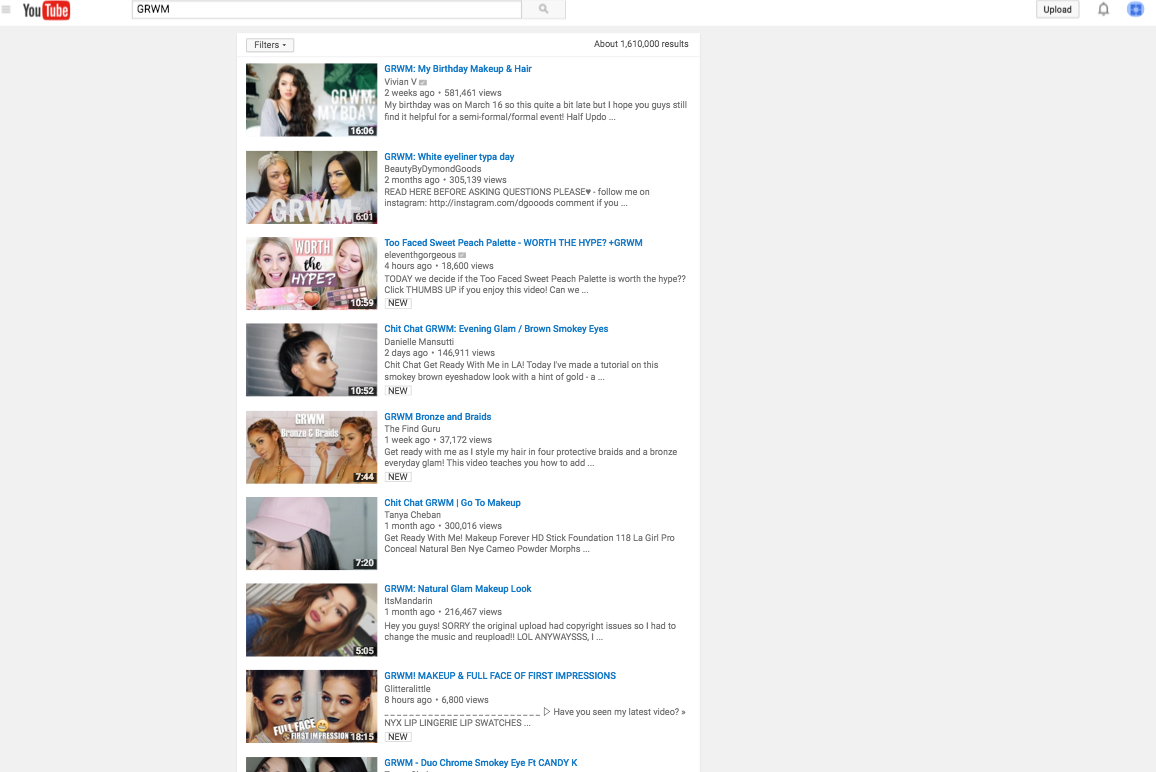Click verified badge next to Vivian V
The width and height of the screenshot is (1156, 772).
(x=423, y=83)
